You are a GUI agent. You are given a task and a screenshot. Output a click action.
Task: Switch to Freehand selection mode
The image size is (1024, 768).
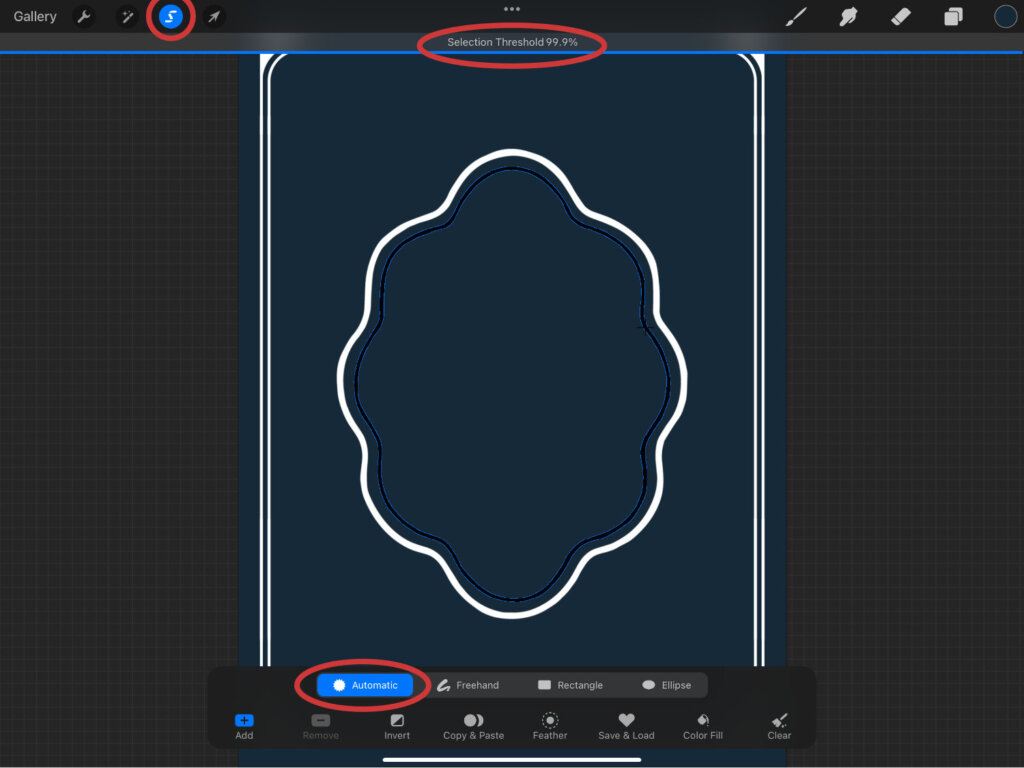coord(468,685)
